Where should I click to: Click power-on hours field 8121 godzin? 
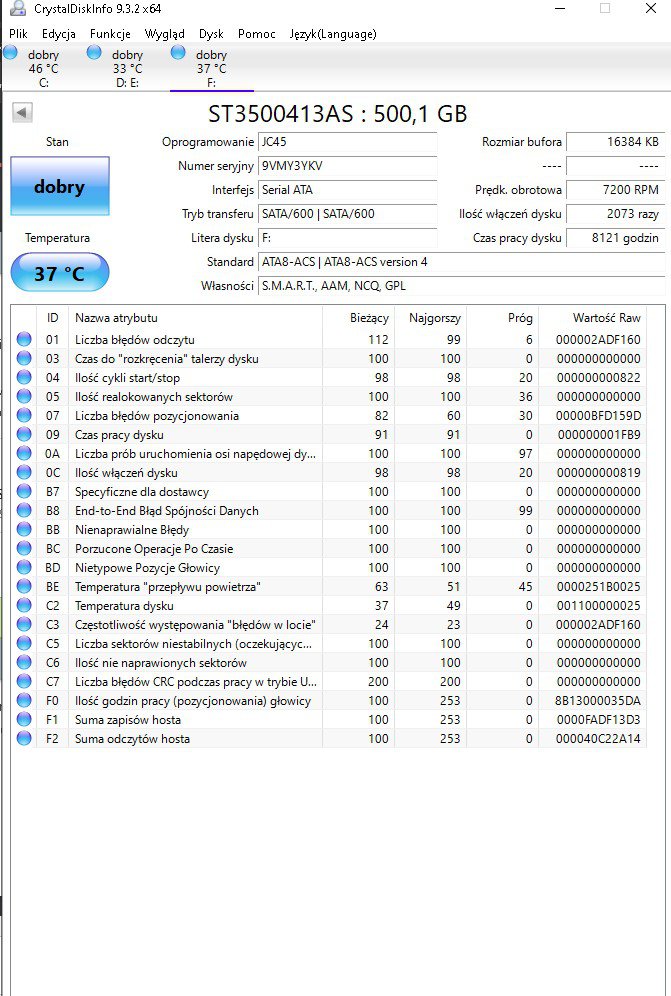click(615, 238)
